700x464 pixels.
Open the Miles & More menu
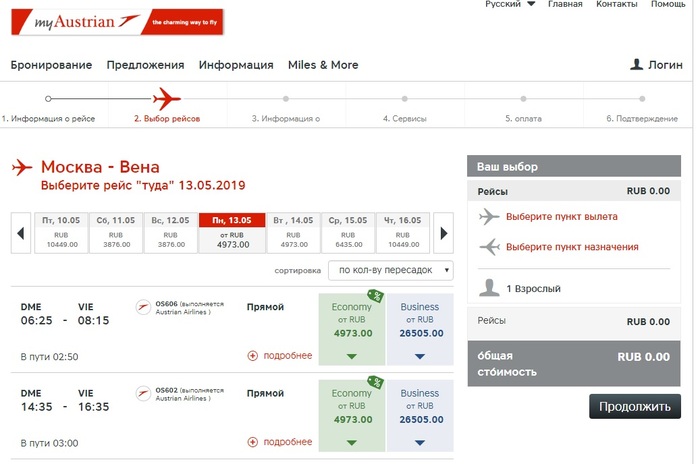(x=323, y=65)
